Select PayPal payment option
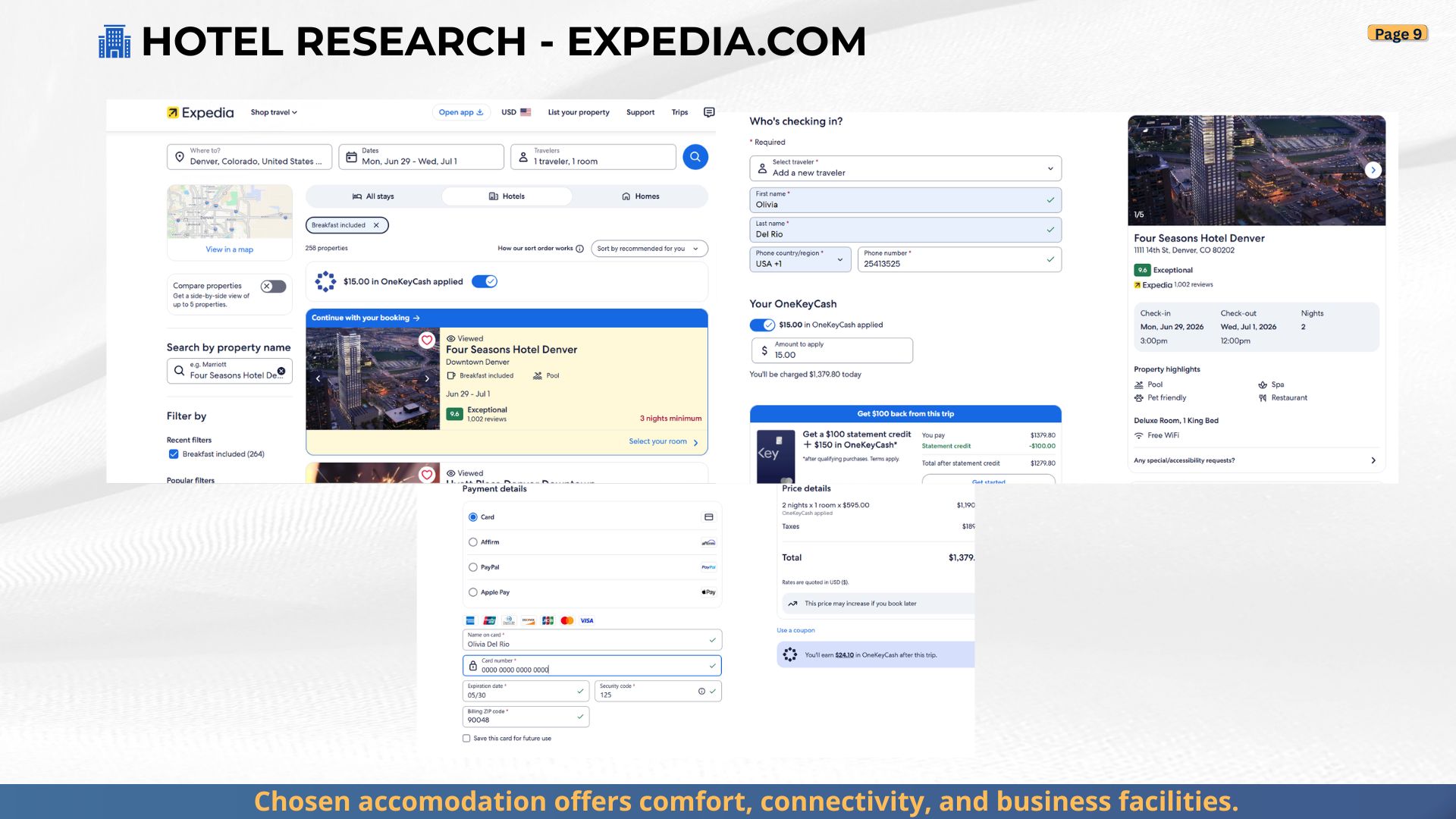1456x819 pixels. (473, 567)
